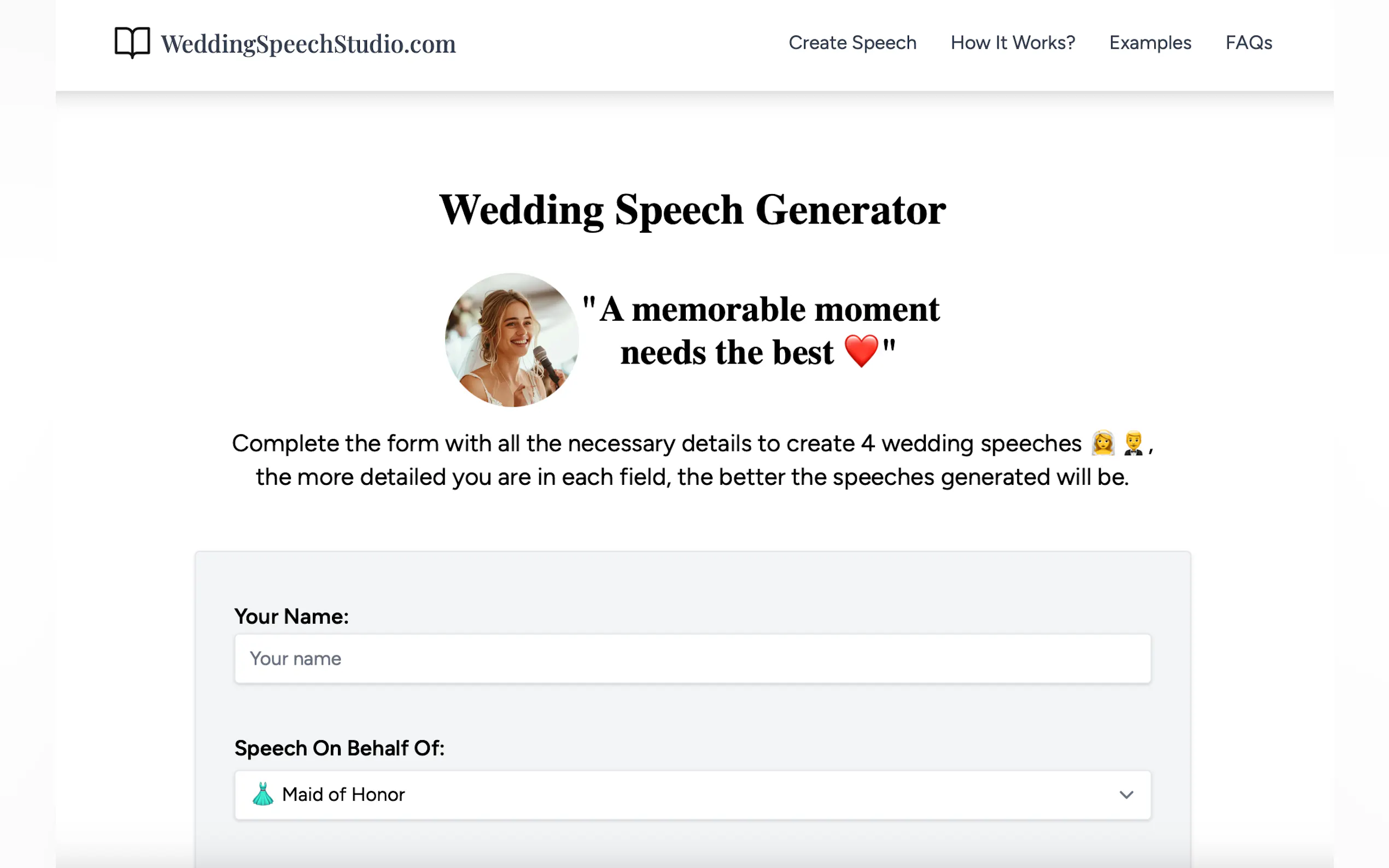Screen dimensions: 1389x868
Task: Focus the Your name input field
Action: [x=692, y=659]
